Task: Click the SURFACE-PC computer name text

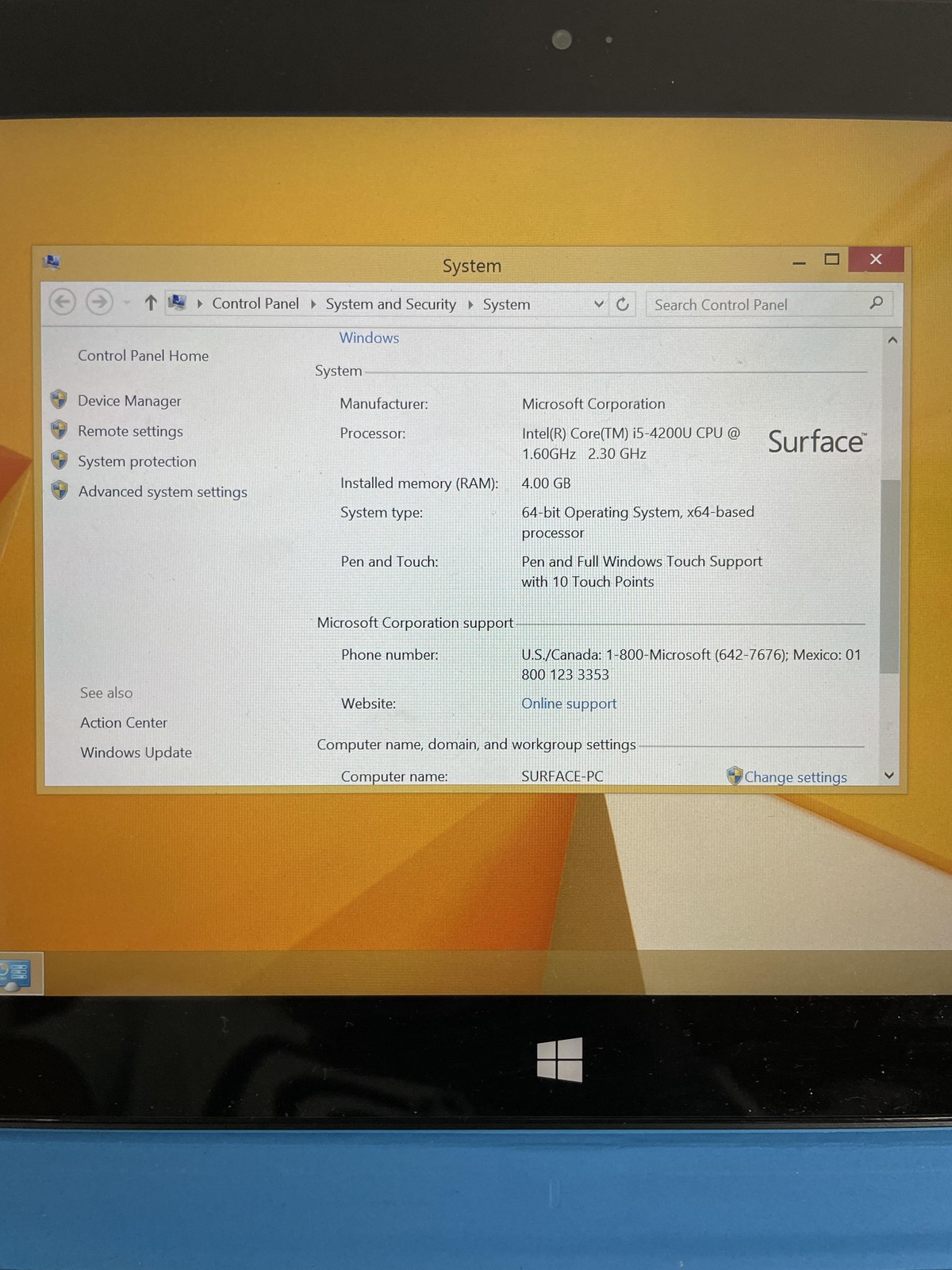Action: pyautogui.click(x=562, y=776)
